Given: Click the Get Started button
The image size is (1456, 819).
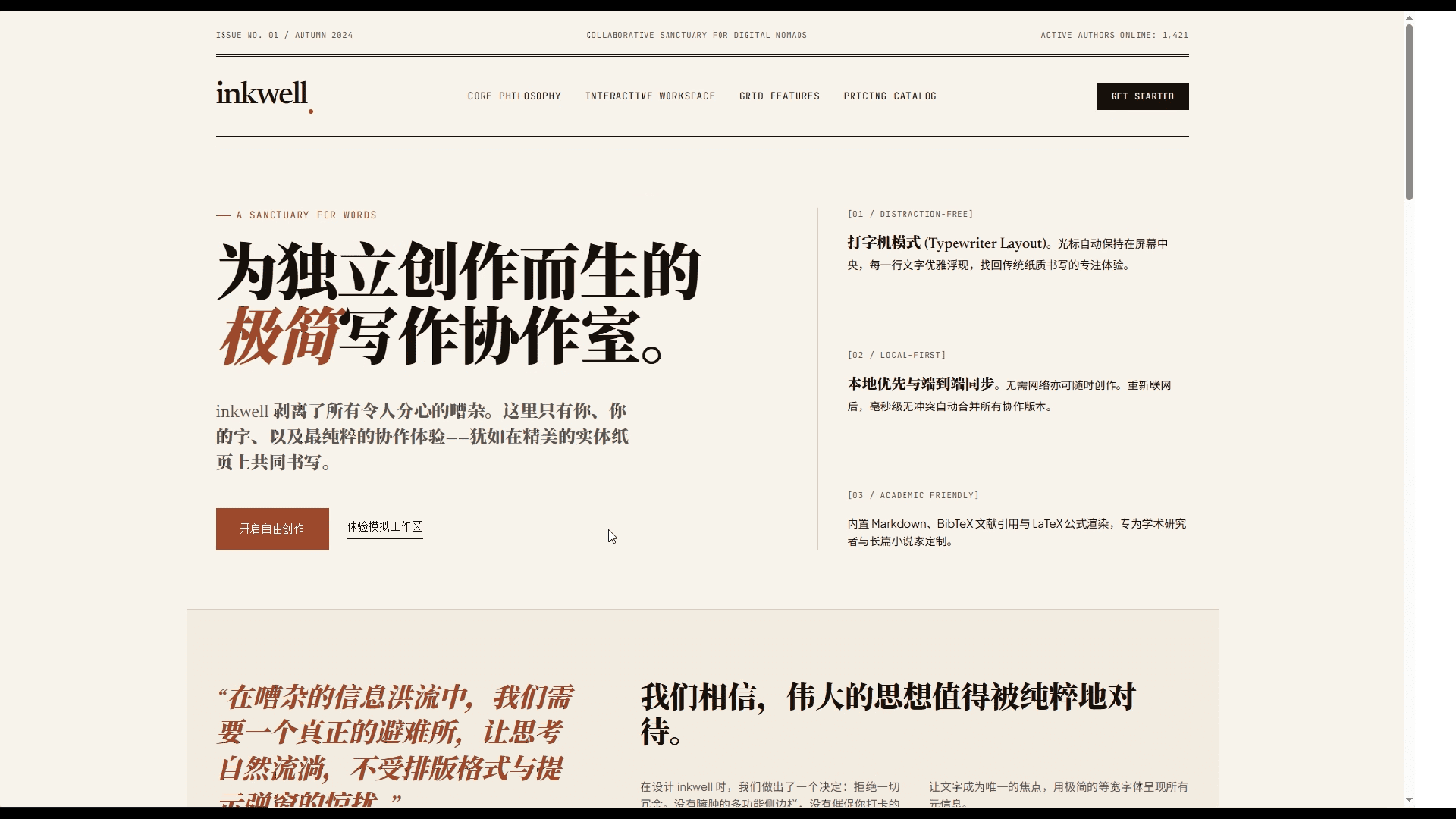Looking at the screenshot, I should (x=1143, y=96).
